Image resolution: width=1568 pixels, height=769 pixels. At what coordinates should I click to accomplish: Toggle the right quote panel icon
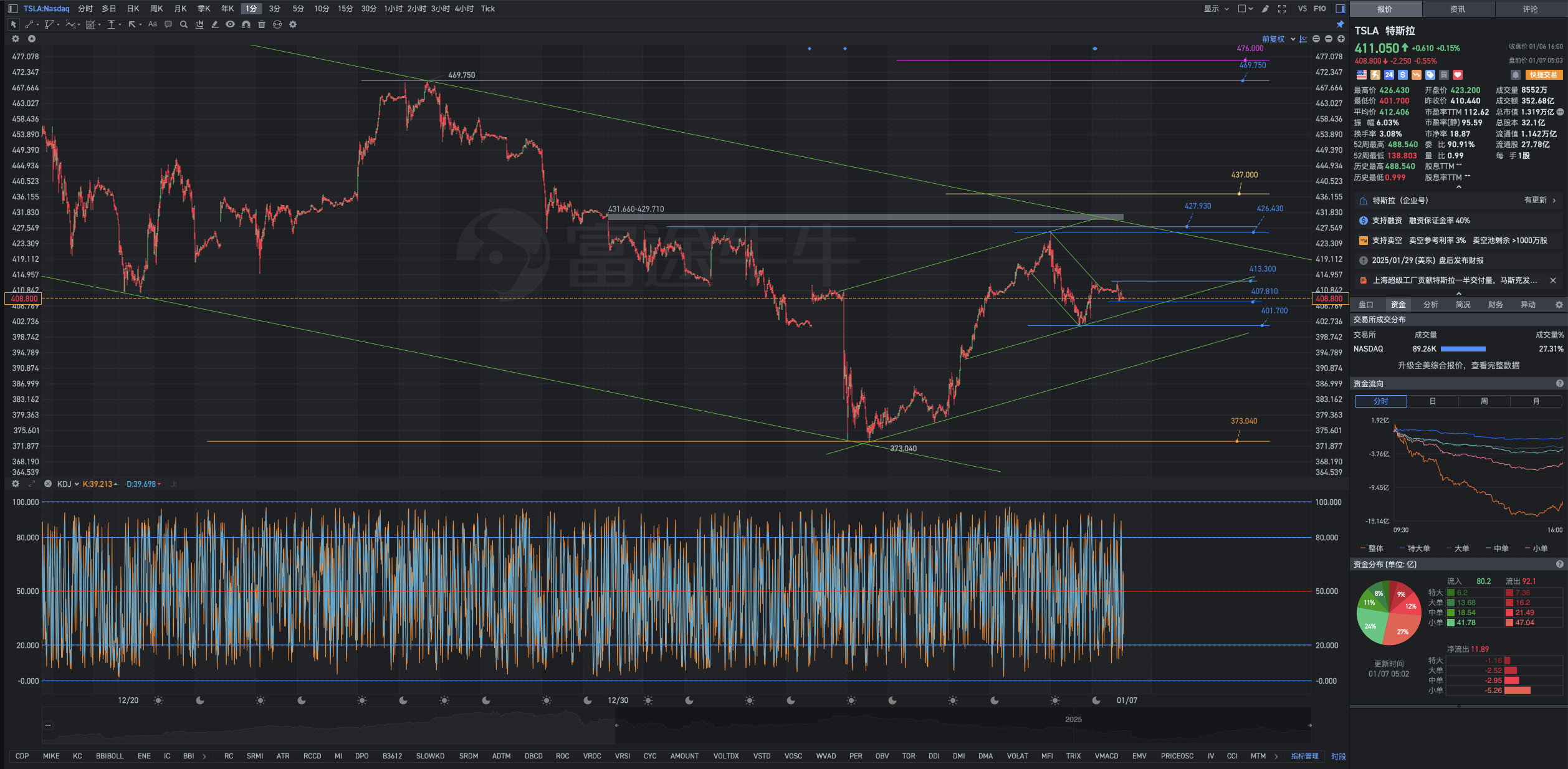(1341, 9)
